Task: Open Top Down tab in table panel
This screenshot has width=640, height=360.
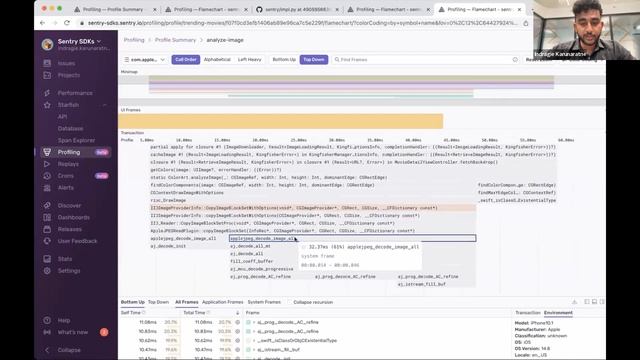Action: pyautogui.click(x=158, y=302)
